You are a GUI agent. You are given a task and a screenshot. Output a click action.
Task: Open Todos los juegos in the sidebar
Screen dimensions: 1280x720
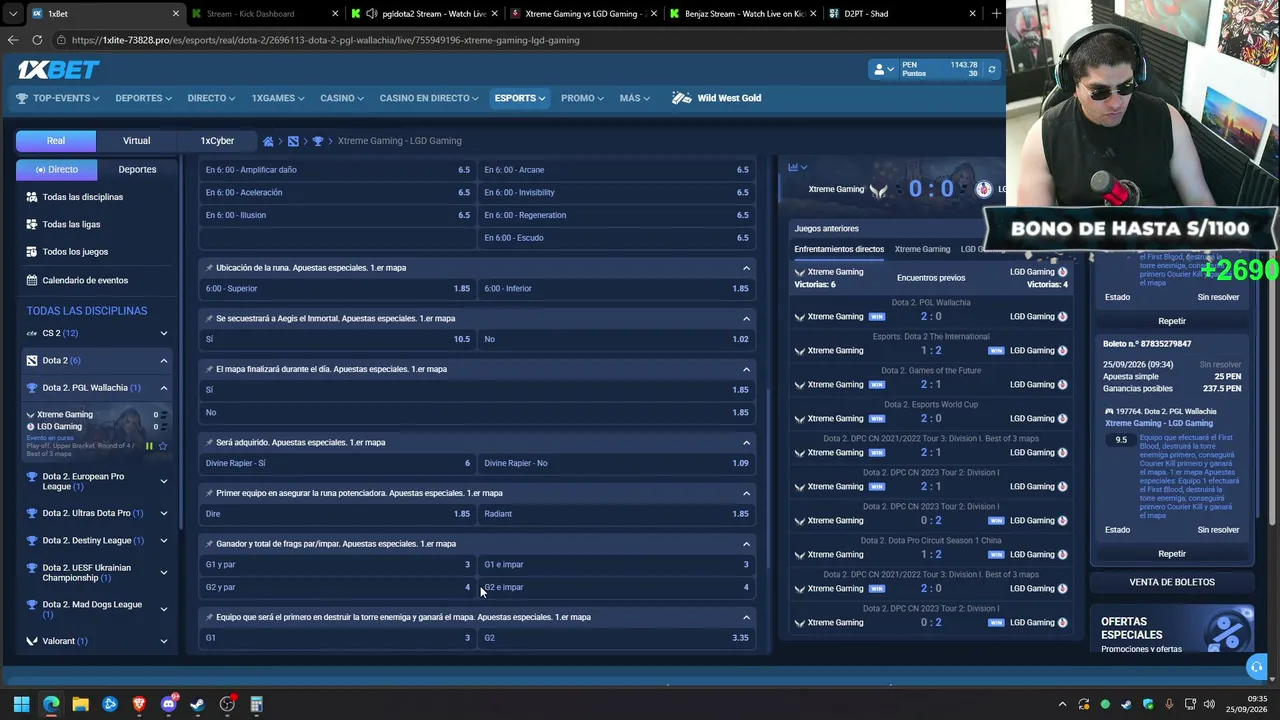tap(97, 252)
